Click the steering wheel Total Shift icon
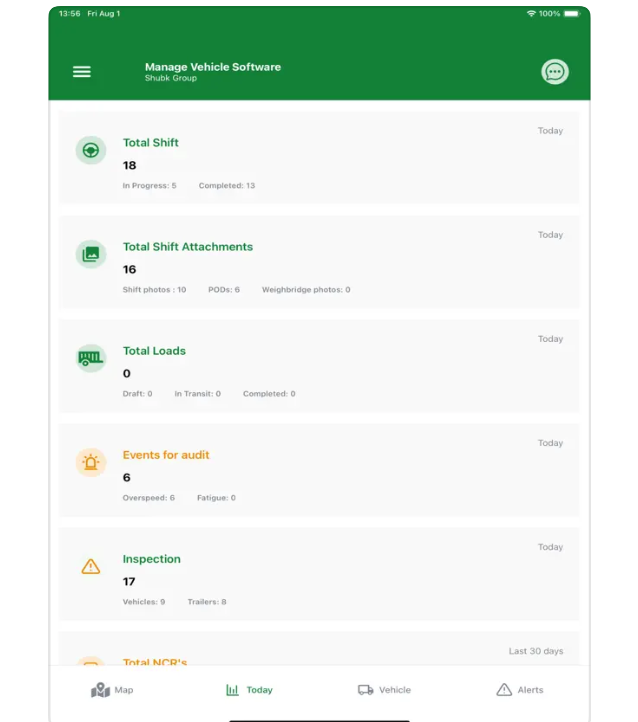This screenshot has width=638, height=722. [91, 150]
